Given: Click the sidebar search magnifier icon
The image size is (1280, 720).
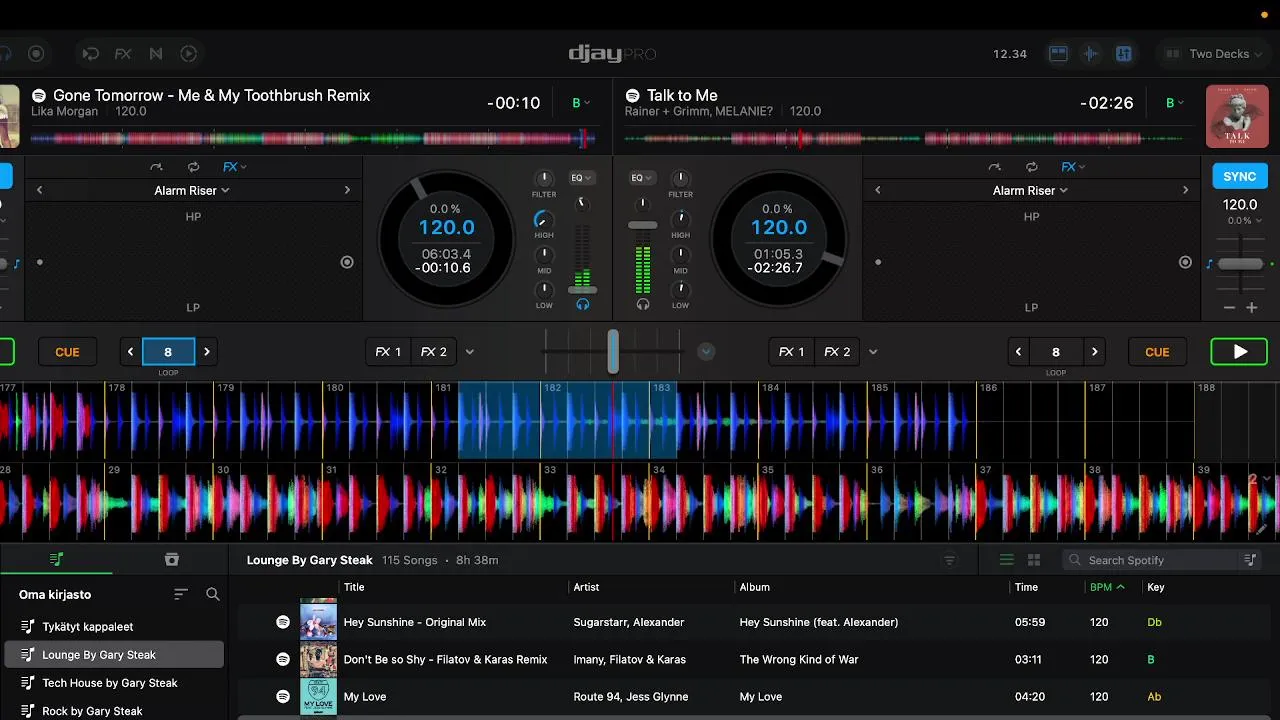Looking at the screenshot, I should coord(213,594).
